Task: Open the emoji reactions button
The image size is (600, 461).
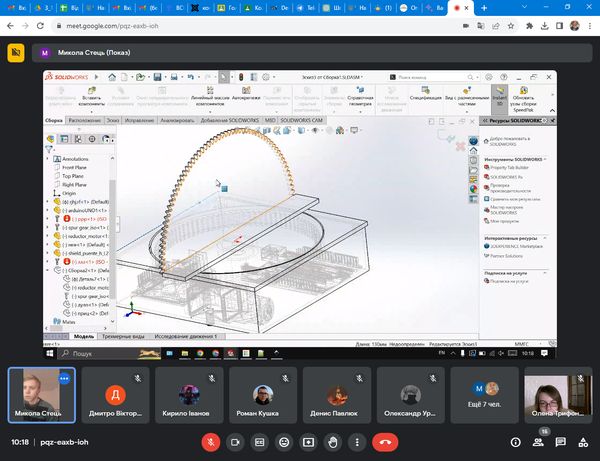Action: pyautogui.click(x=284, y=440)
